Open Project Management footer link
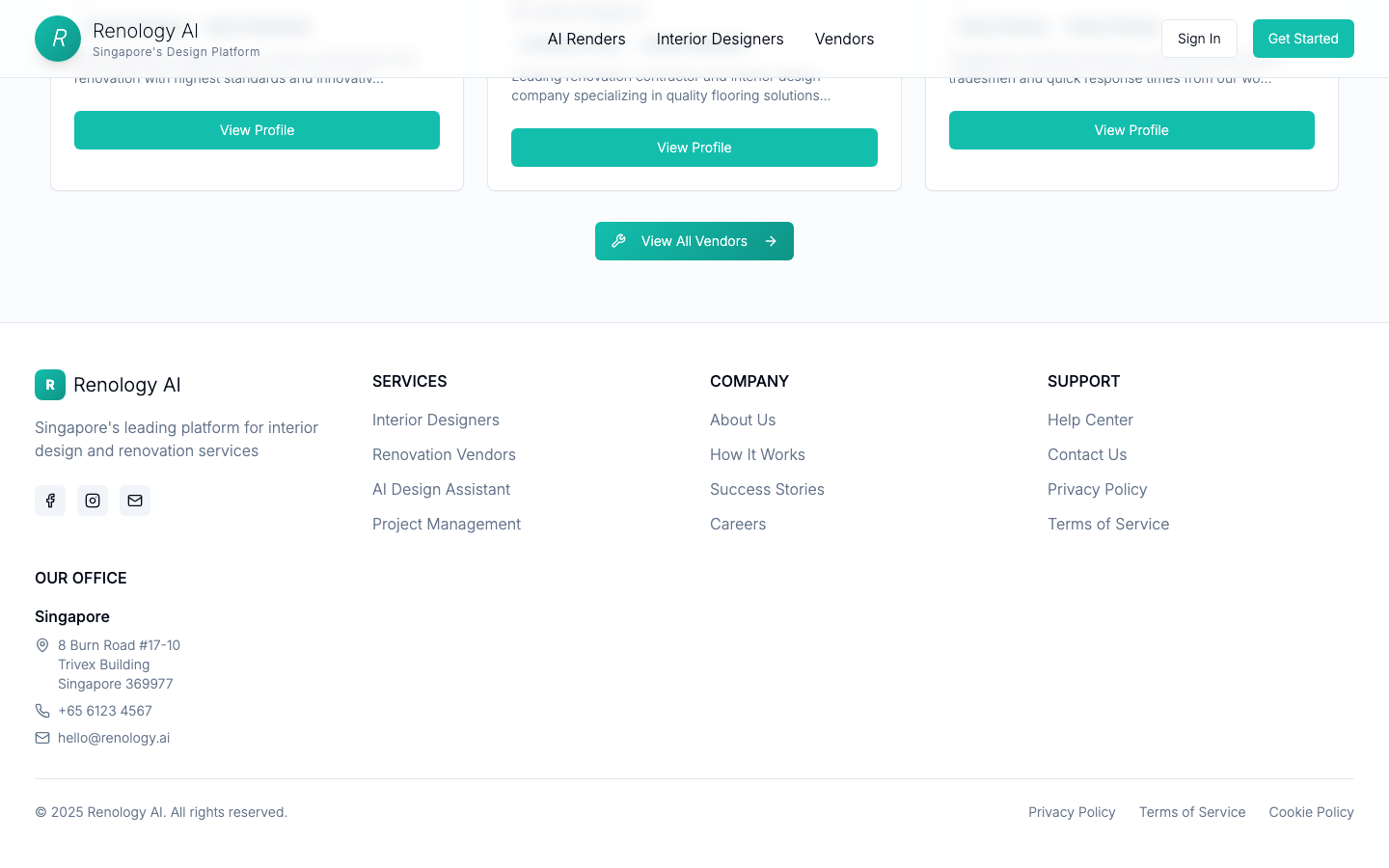Image resolution: width=1389 pixels, height=868 pixels. pos(447,524)
